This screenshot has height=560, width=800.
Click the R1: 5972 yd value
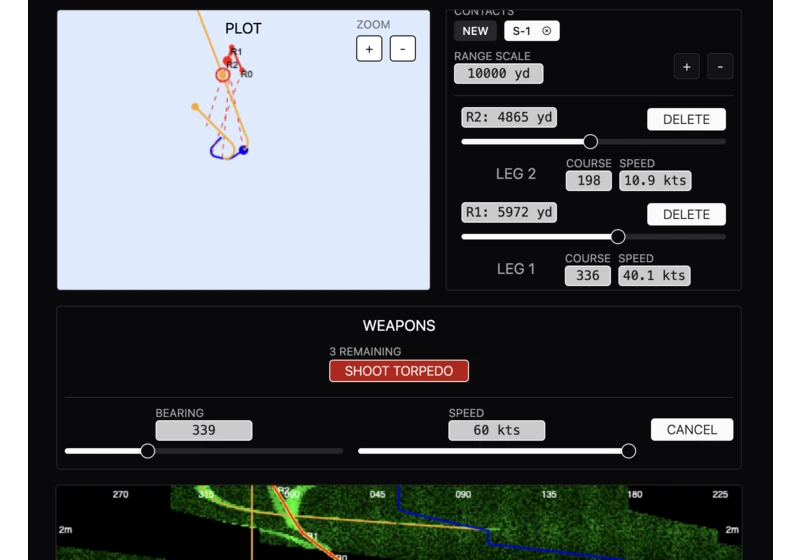(x=509, y=212)
